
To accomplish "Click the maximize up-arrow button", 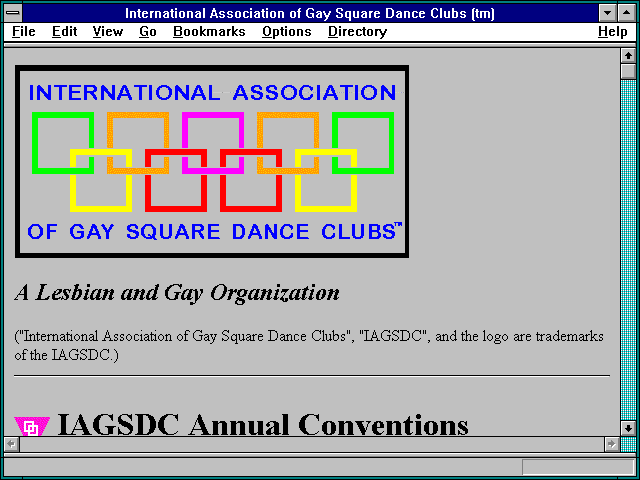I will click(627, 13).
